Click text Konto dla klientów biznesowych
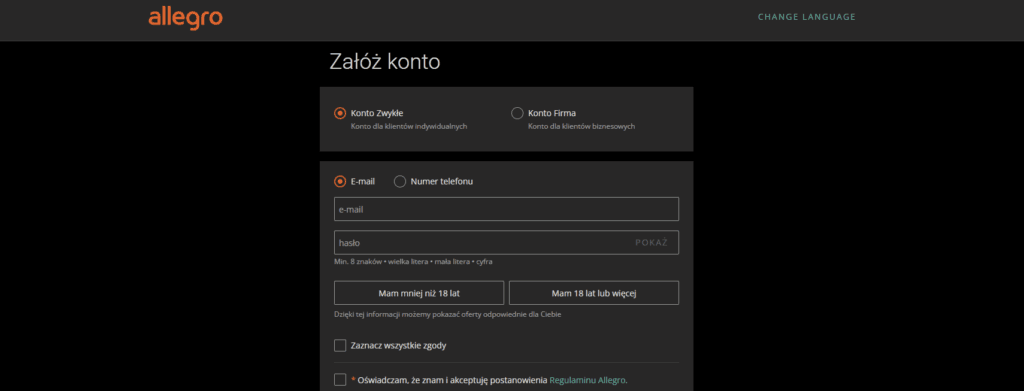The width and height of the screenshot is (1024, 391). [x=581, y=127]
